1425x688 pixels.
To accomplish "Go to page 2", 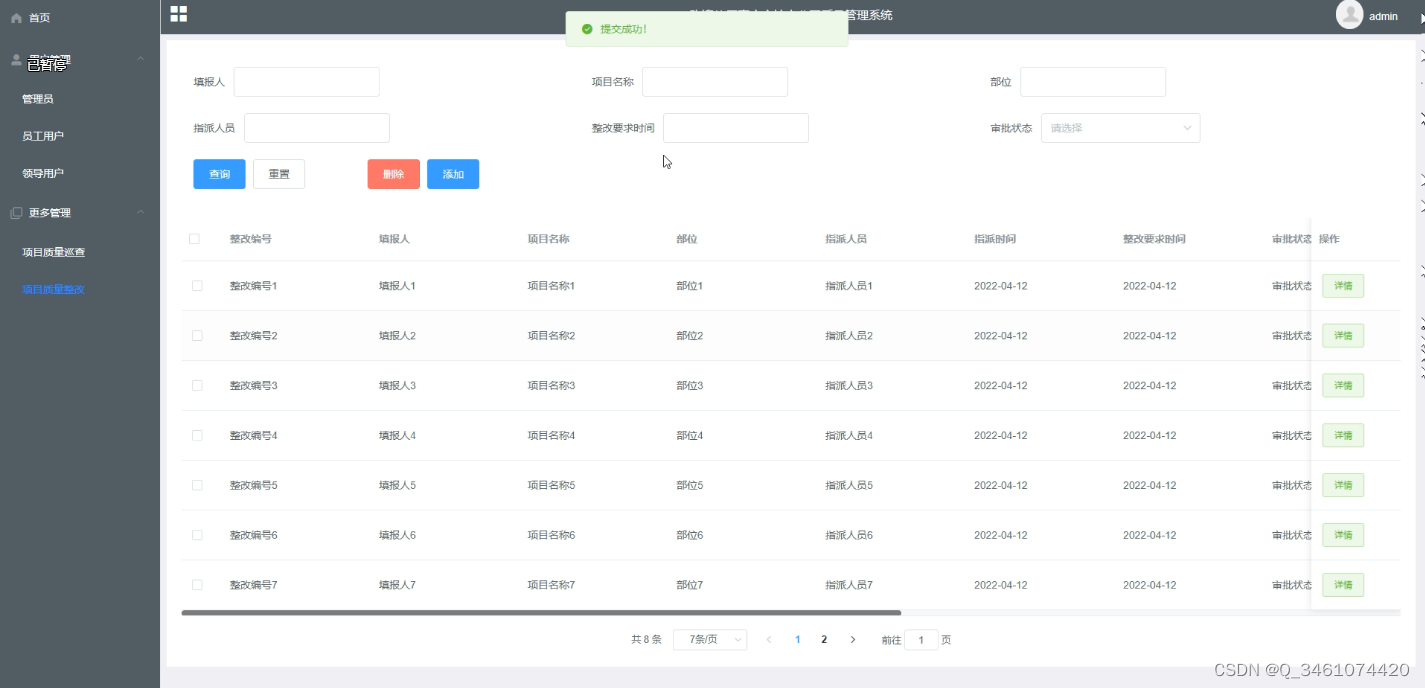I will point(824,640).
